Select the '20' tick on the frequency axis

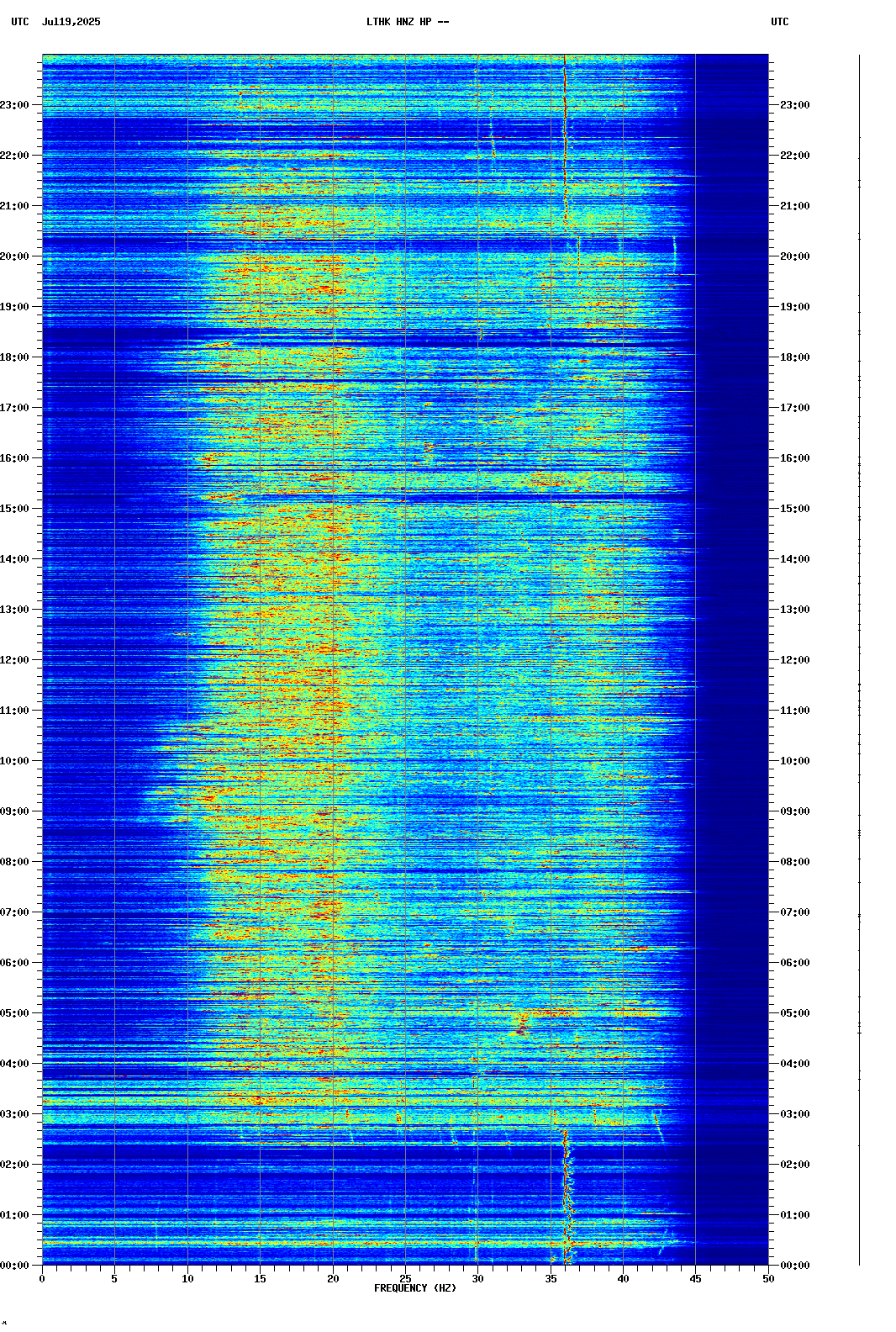tap(333, 1279)
